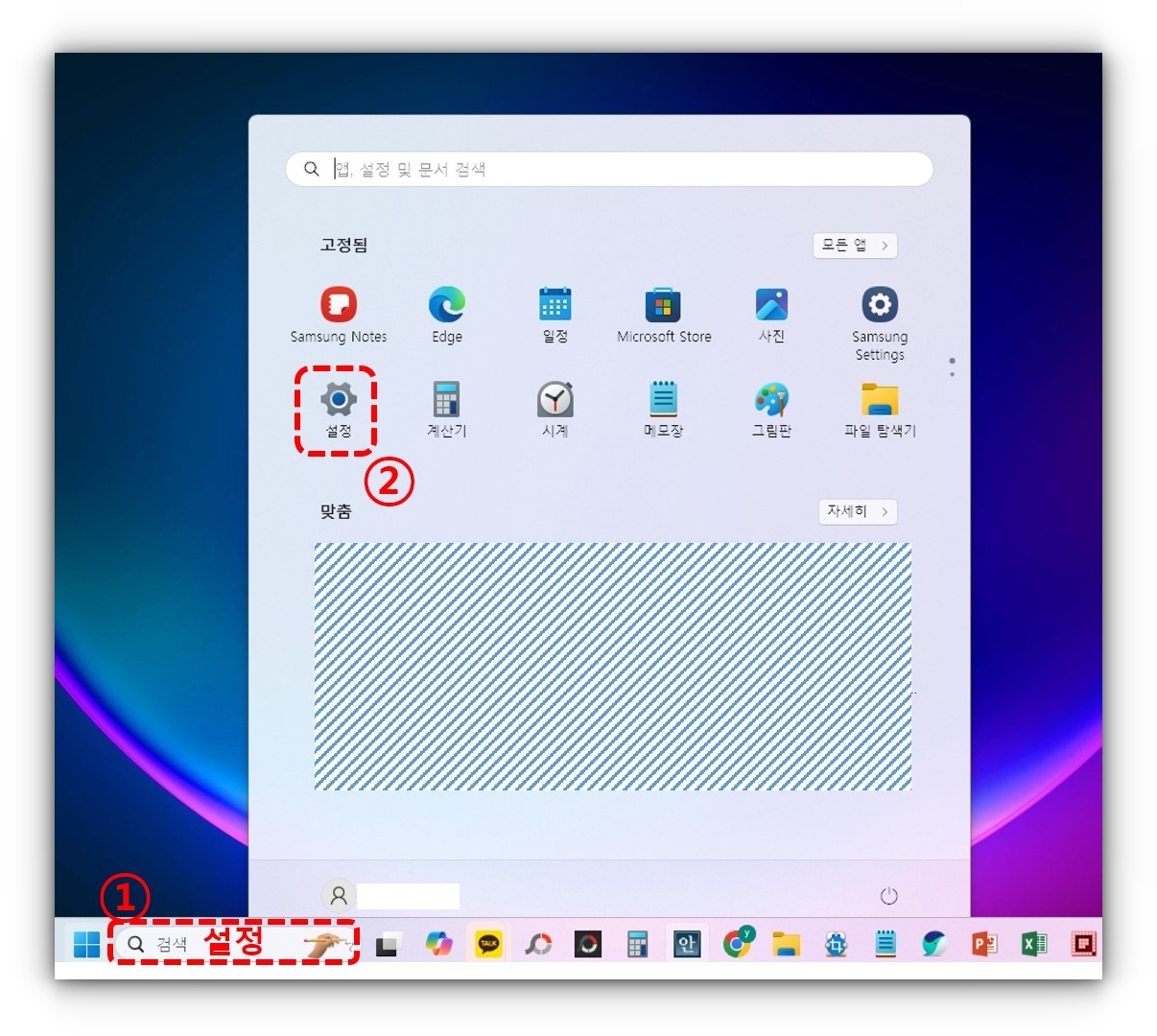Open Snipping Tool from the taskbar

[x=837, y=945]
